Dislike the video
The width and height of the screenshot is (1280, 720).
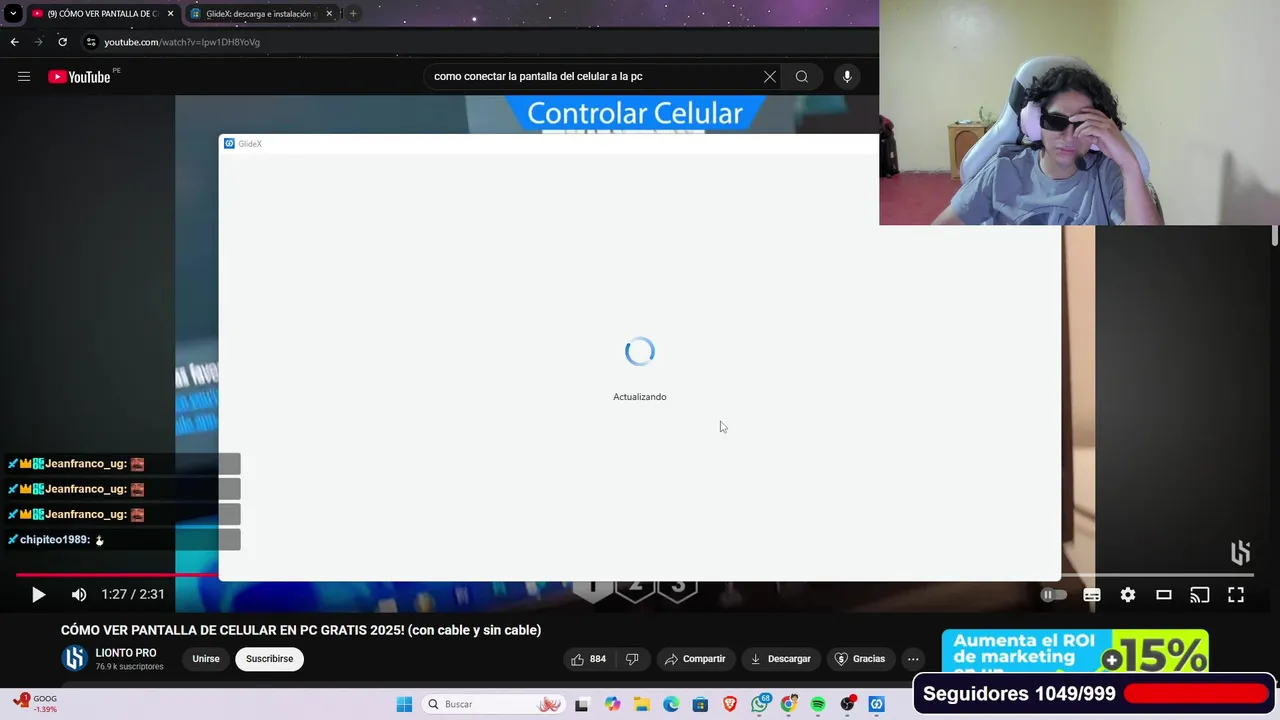[x=632, y=659]
